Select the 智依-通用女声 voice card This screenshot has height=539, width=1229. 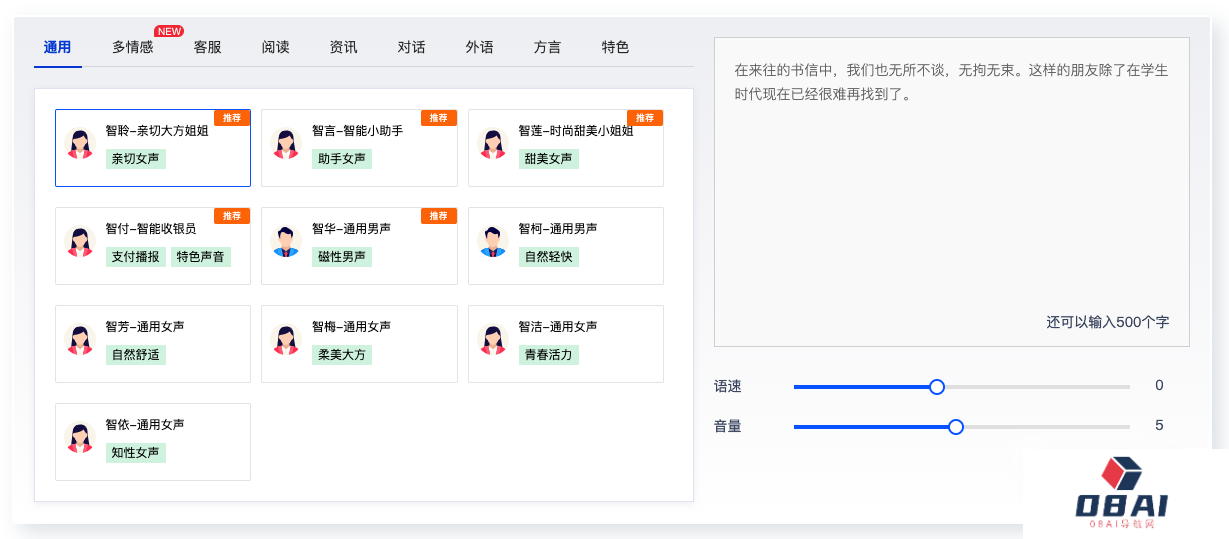153,442
